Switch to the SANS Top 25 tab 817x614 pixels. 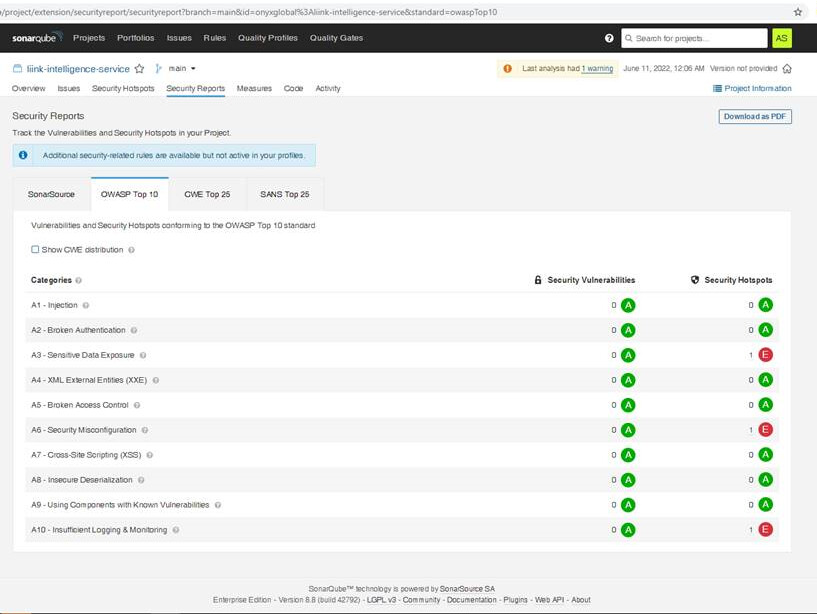pos(284,194)
